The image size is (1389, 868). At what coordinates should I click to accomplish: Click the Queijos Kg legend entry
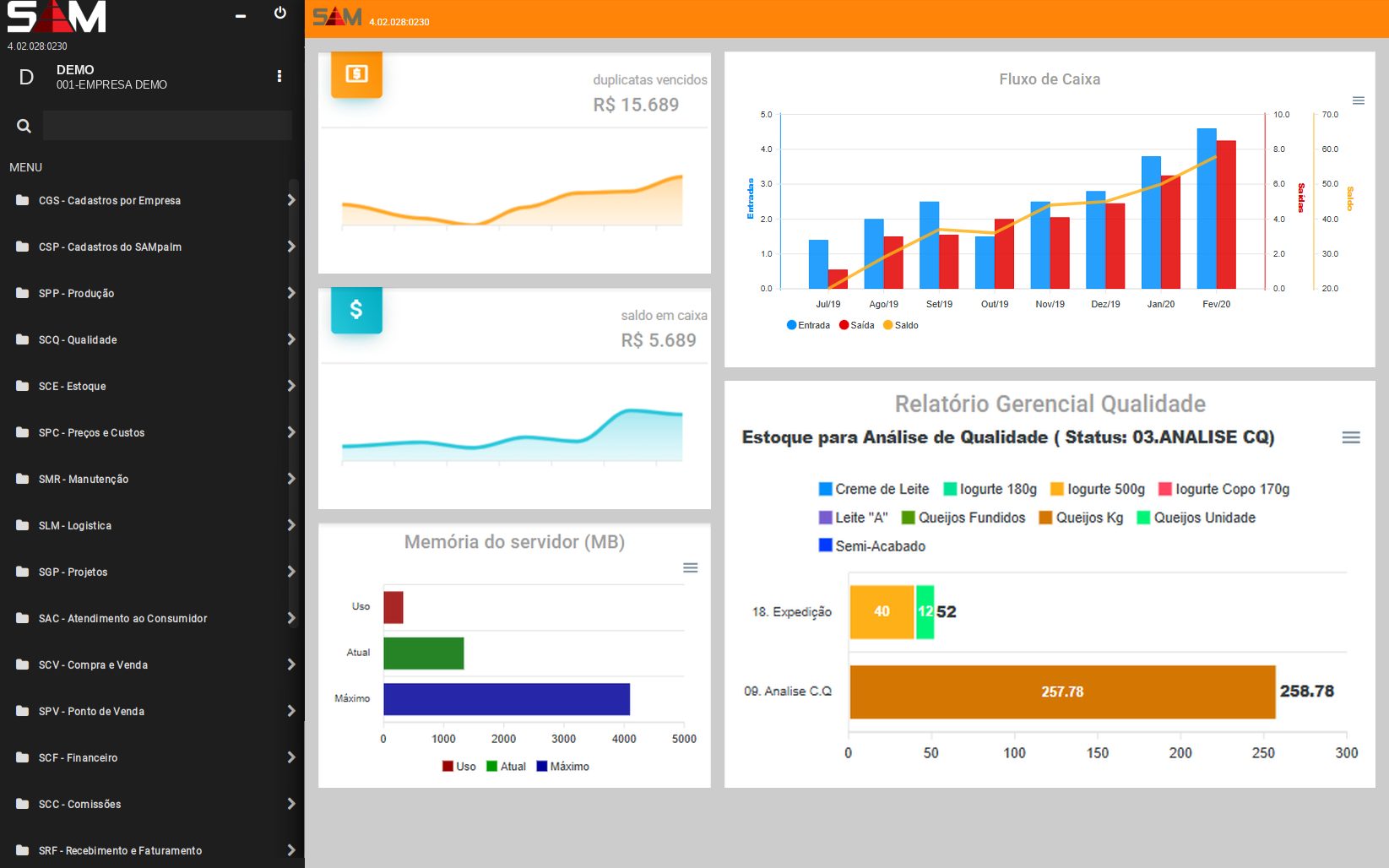tap(1081, 518)
